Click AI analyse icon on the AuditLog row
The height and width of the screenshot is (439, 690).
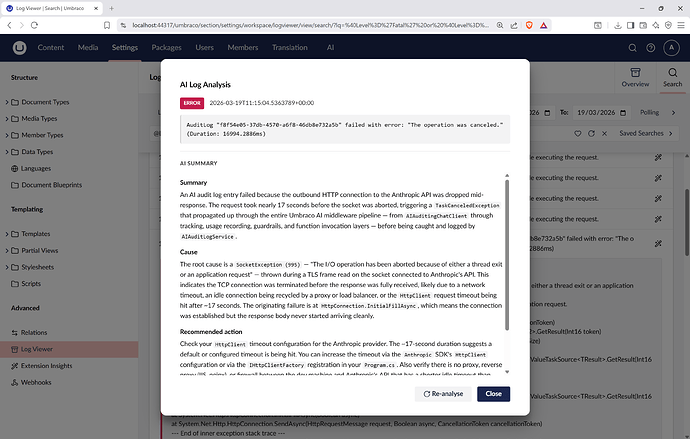(658, 243)
